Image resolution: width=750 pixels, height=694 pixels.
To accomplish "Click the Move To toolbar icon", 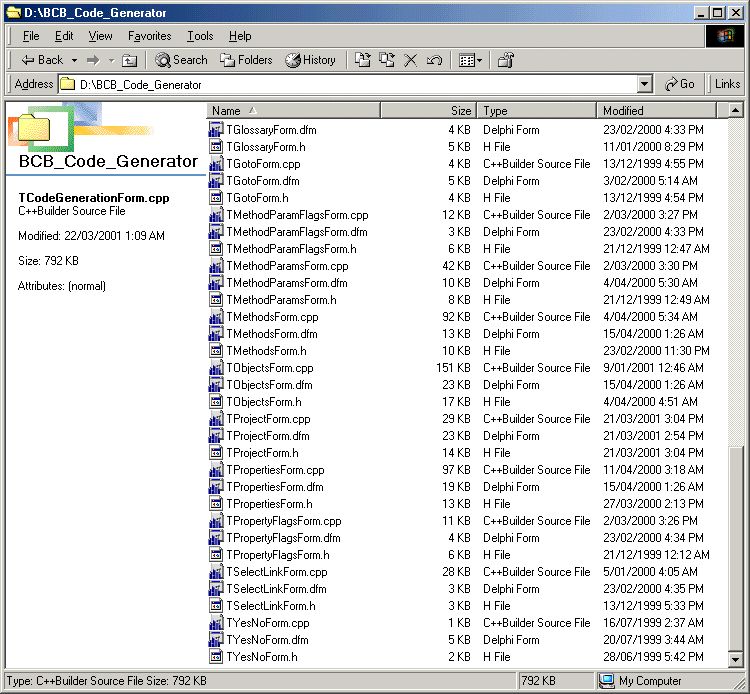I will tap(363, 60).
